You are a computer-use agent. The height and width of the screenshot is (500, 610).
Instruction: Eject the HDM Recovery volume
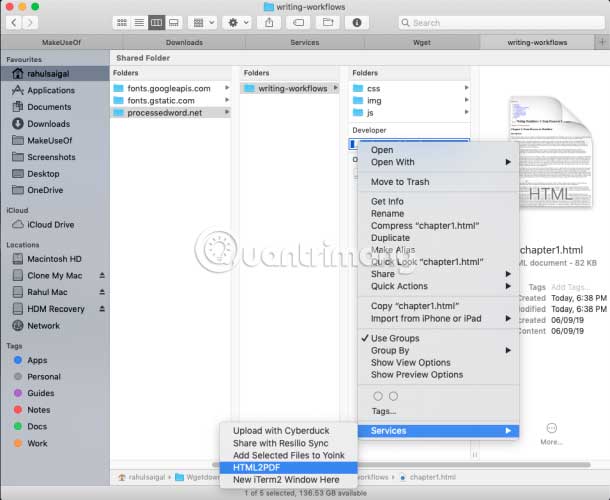(x=102, y=309)
